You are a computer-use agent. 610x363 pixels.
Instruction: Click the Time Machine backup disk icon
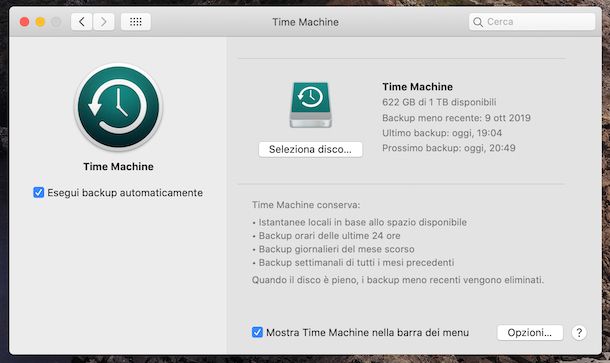(x=310, y=105)
